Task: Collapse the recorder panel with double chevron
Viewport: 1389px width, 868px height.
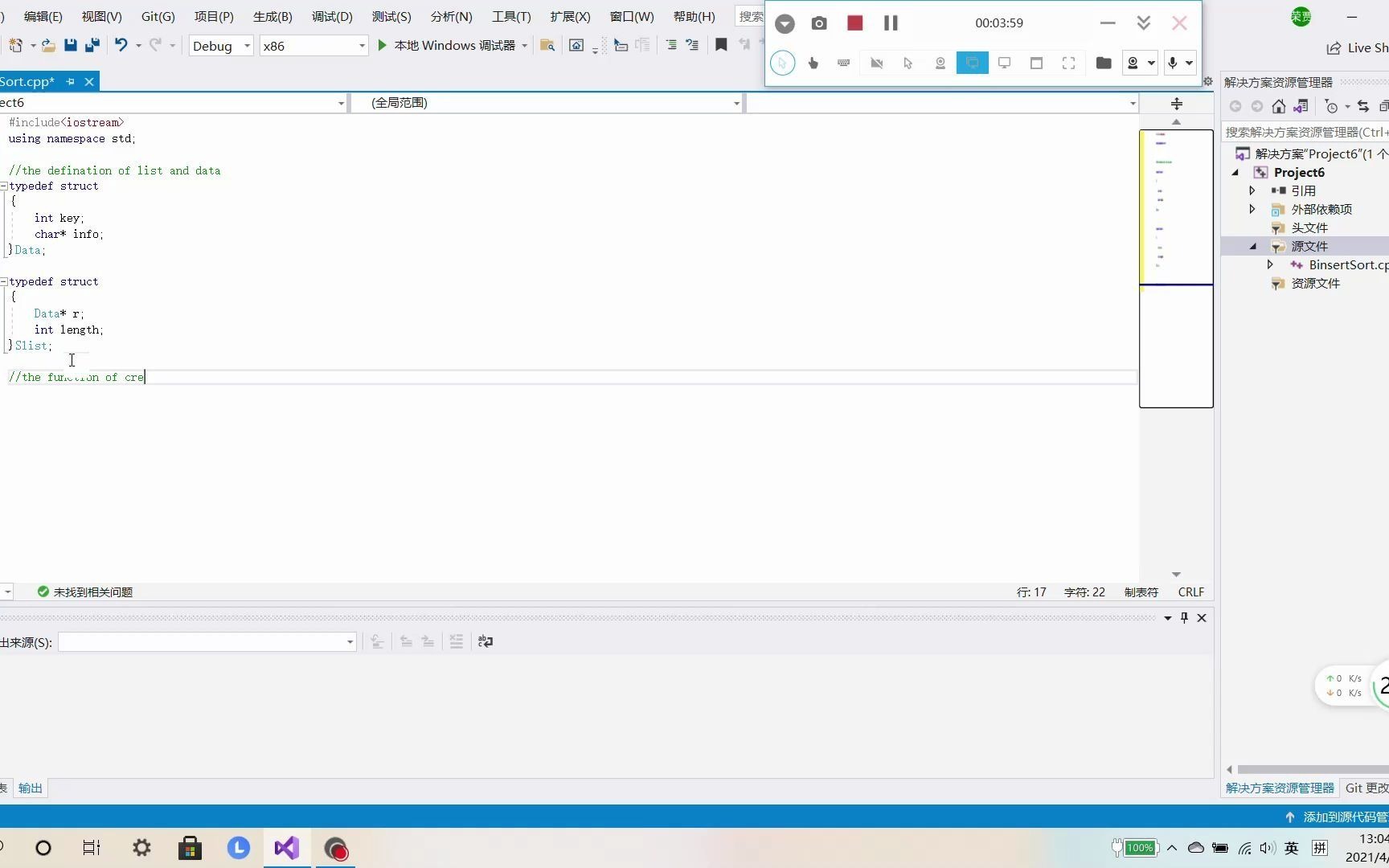Action: pyautogui.click(x=1144, y=23)
